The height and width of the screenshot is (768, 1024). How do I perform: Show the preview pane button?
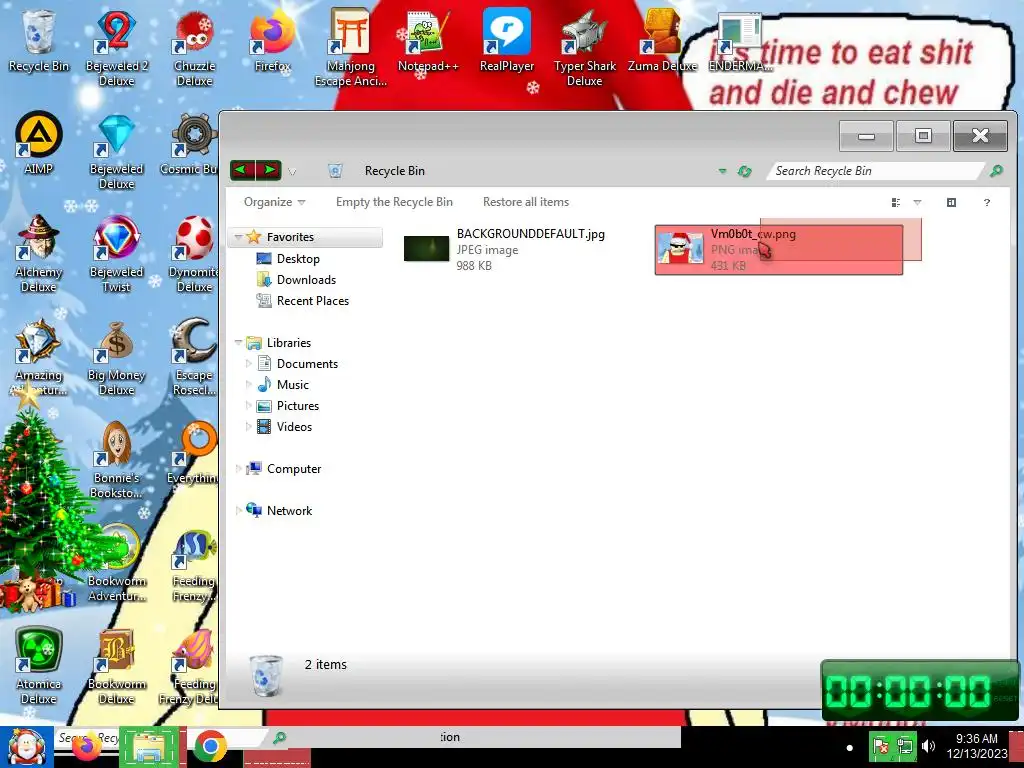[952, 202]
